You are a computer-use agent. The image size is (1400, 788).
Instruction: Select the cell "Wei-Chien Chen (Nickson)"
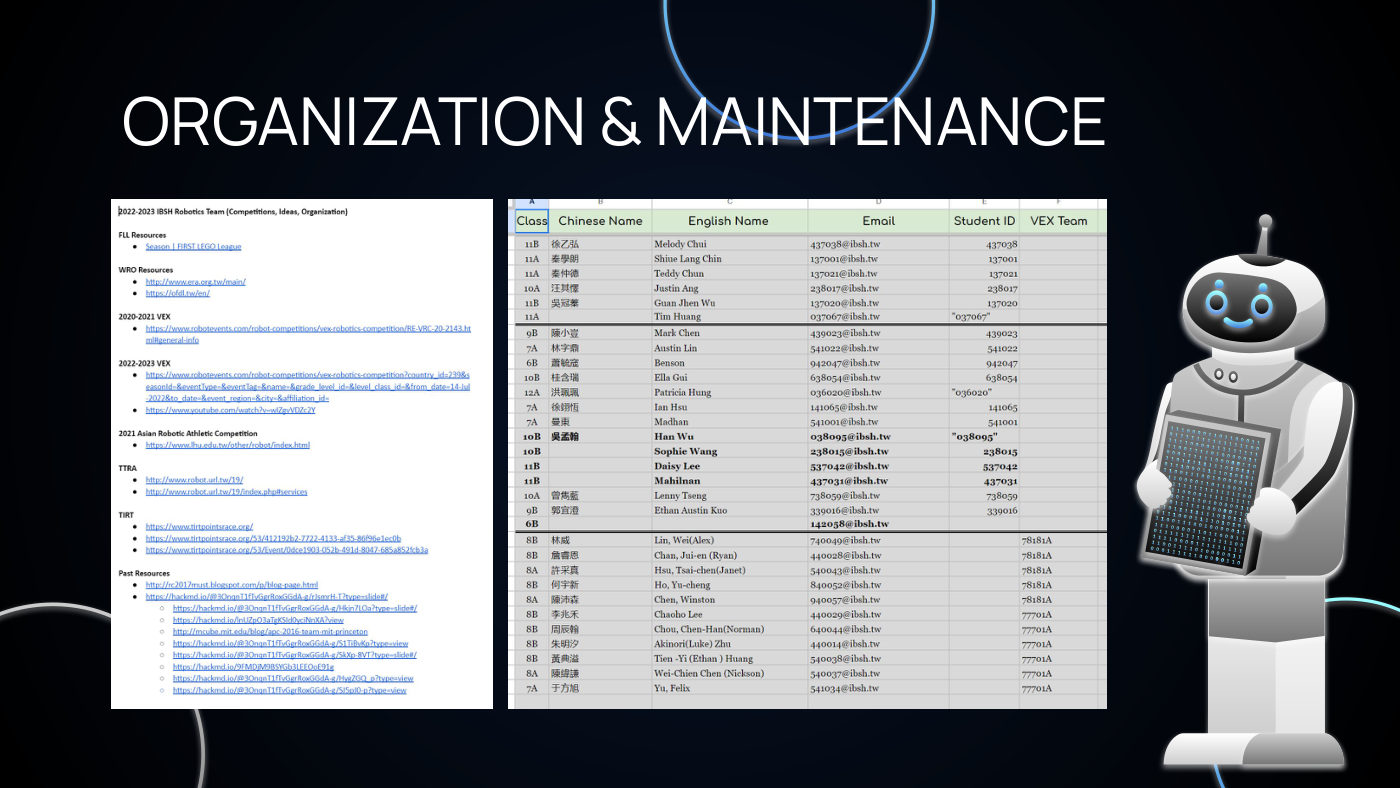pyautogui.click(x=729, y=674)
